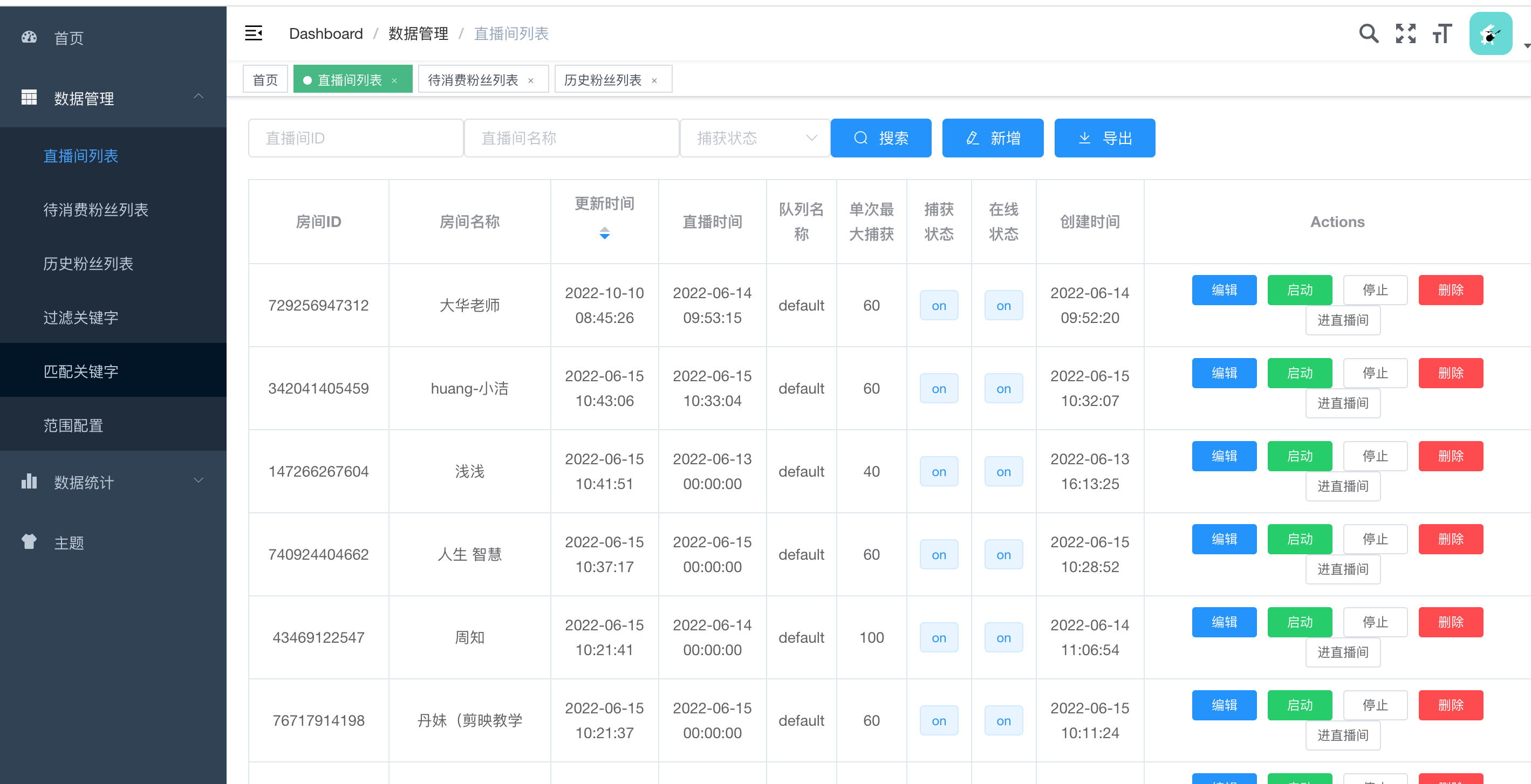
Task: Open the header search icon
Action: (1368, 33)
